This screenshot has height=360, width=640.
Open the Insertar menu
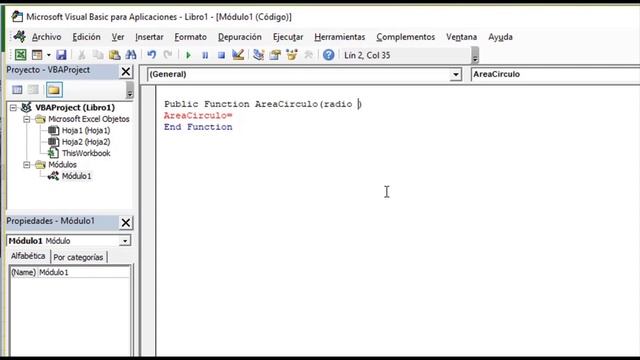[149, 37]
